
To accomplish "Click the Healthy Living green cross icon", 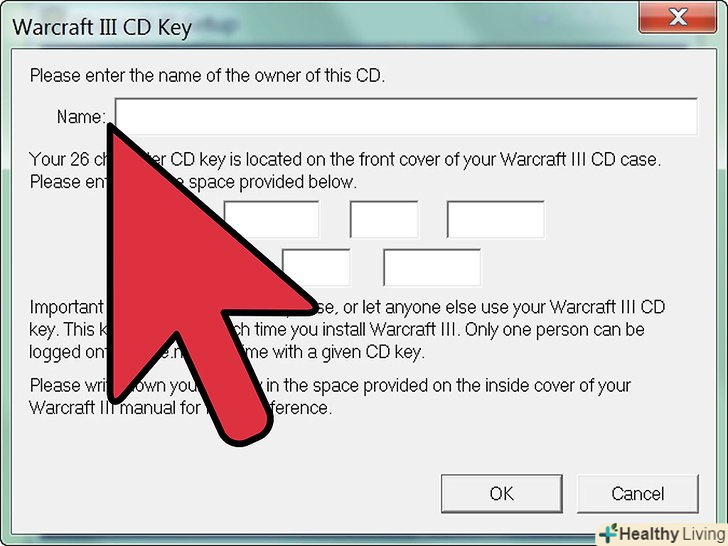I will coord(609,534).
